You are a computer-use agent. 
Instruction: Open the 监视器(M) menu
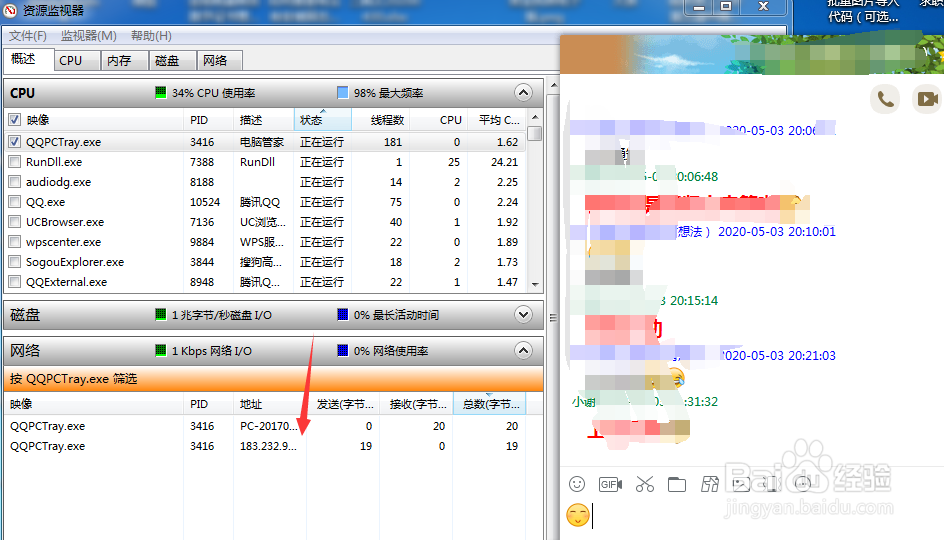88,36
